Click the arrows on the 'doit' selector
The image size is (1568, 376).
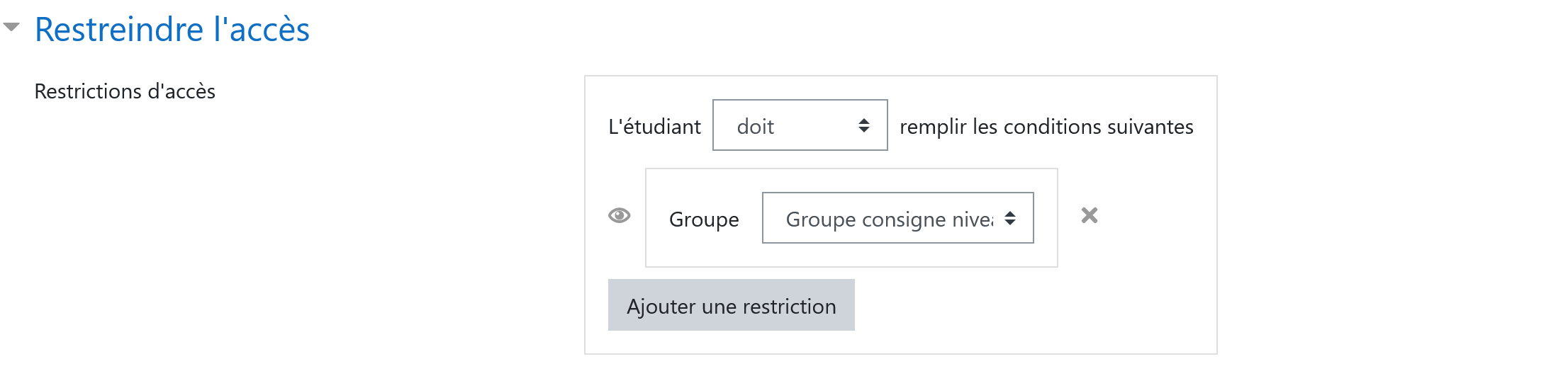(x=863, y=125)
